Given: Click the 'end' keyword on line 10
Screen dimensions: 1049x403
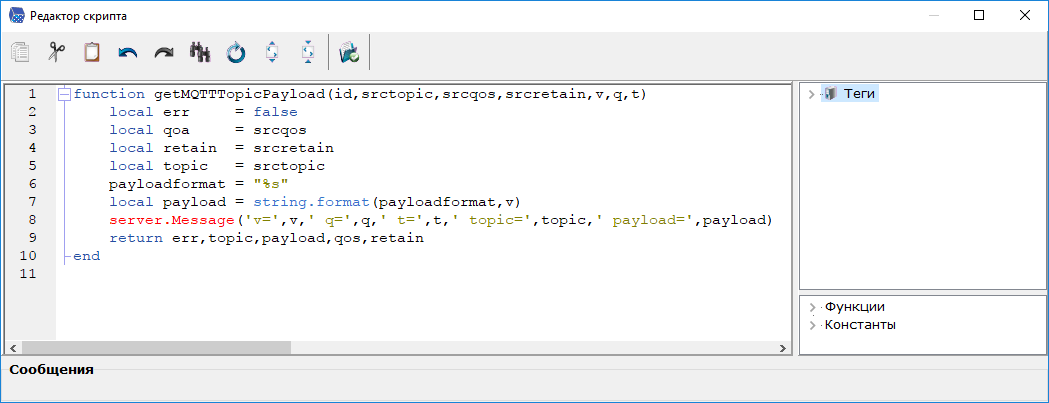Looking at the screenshot, I should pos(87,256).
